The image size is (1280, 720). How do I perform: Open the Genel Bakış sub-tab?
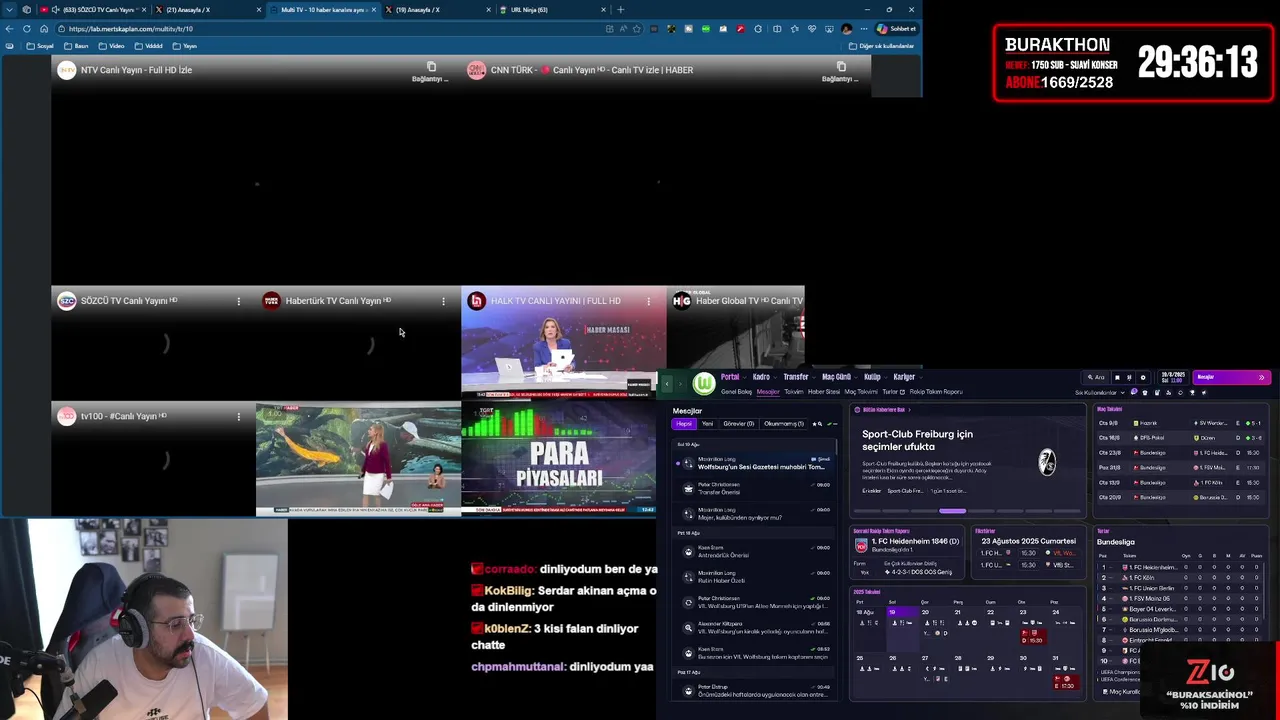point(736,392)
